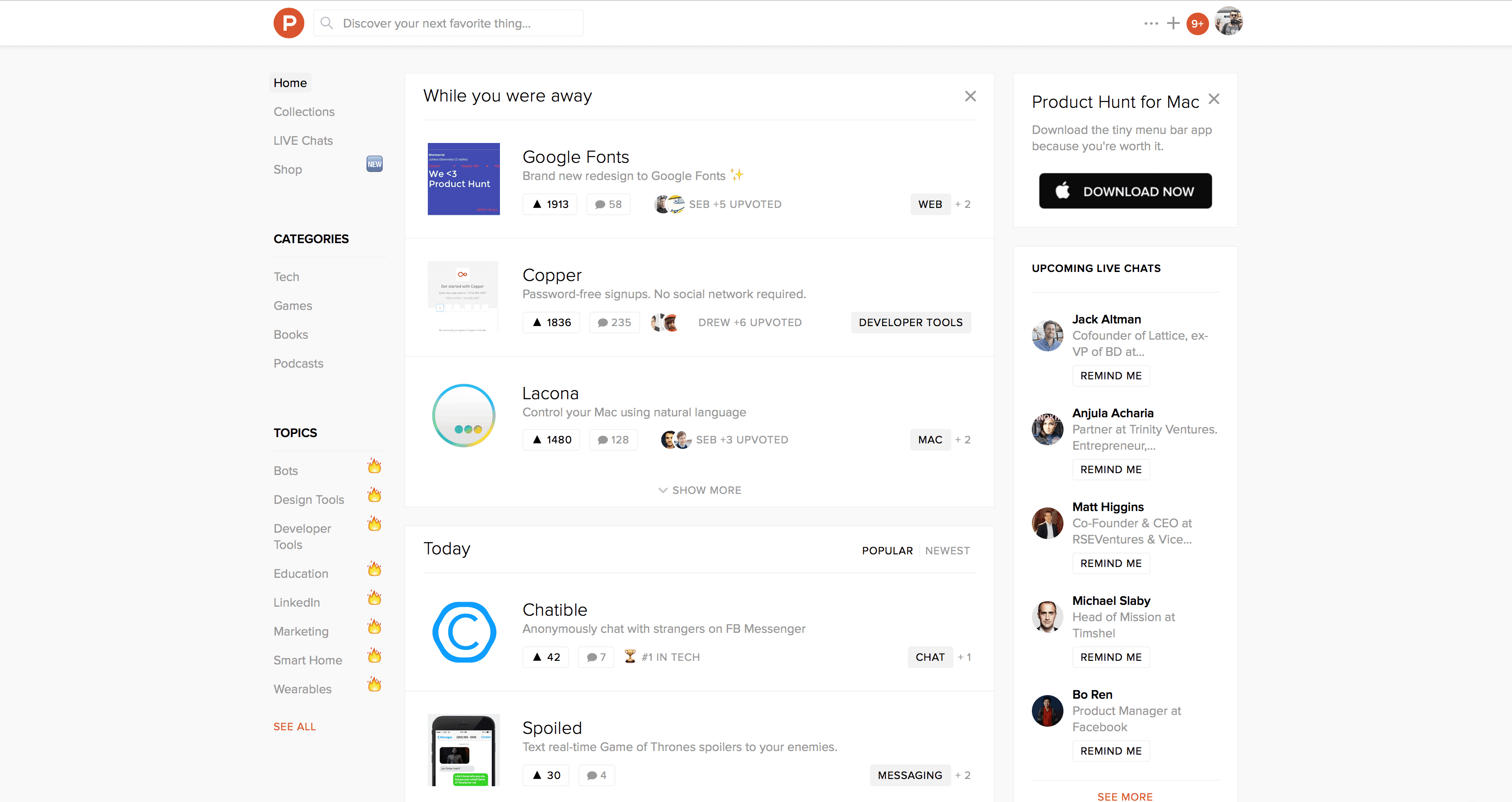Image resolution: width=1512 pixels, height=802 pixels.
Task: Open comments on Google Fonts (58)
Action: [x=608, y=204]
